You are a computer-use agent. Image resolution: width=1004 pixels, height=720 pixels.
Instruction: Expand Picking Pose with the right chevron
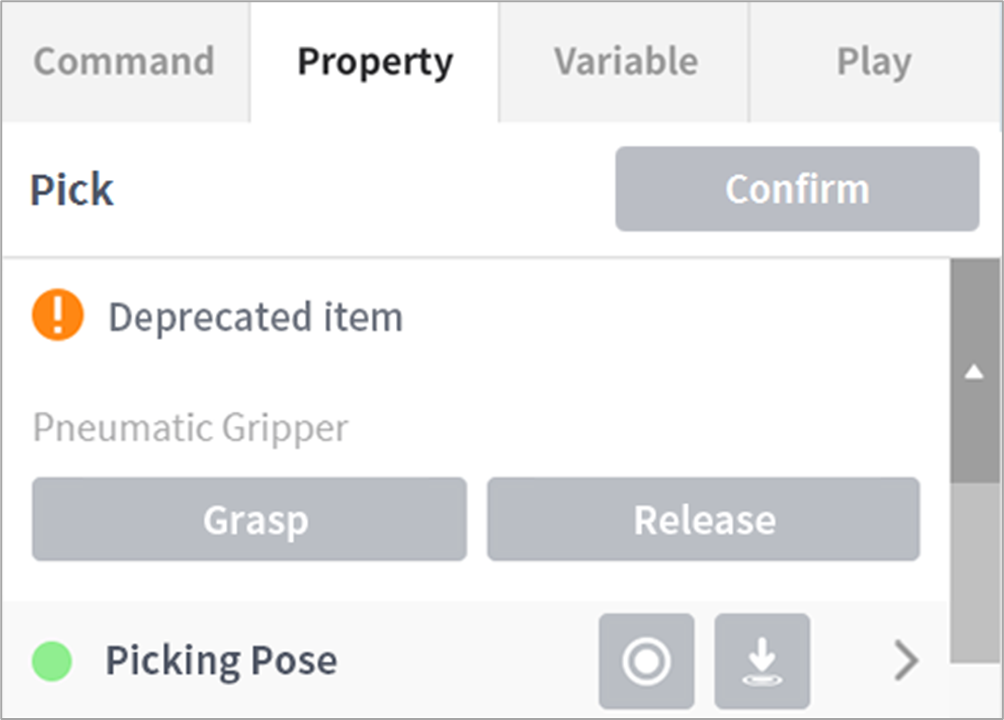[x=906, y=661]
